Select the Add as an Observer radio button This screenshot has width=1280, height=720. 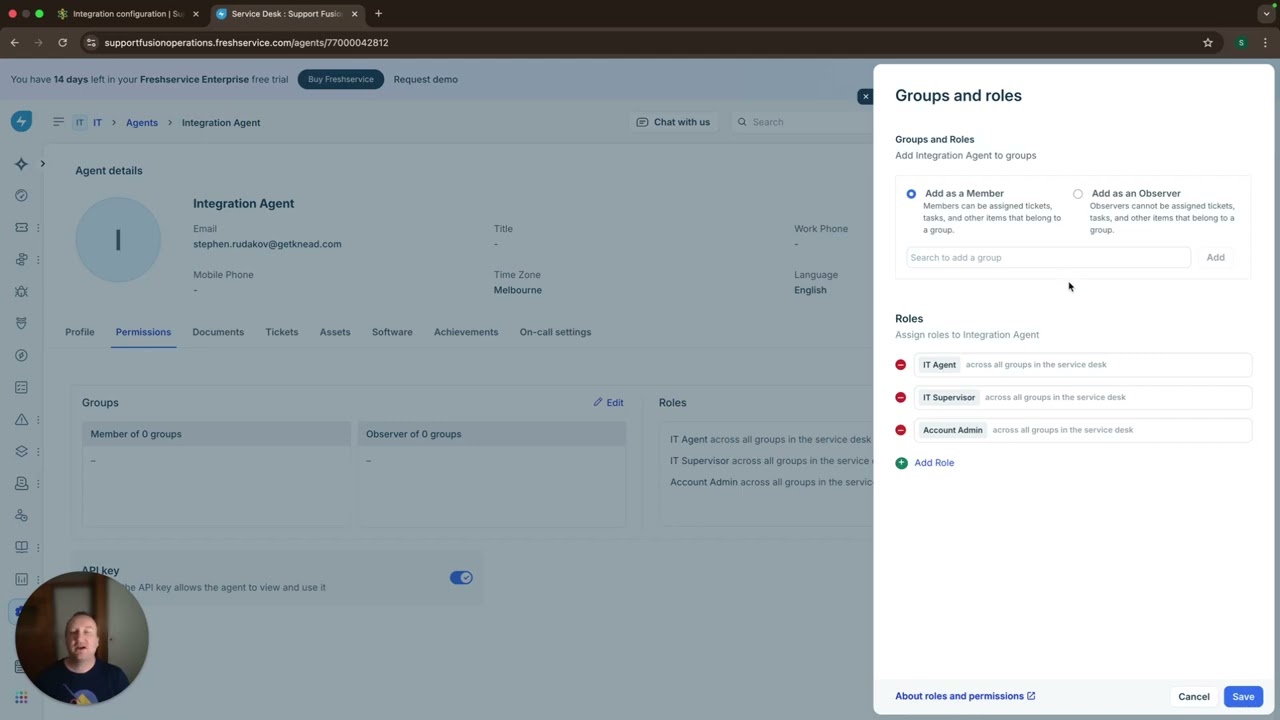click(x=1077, y=194)
